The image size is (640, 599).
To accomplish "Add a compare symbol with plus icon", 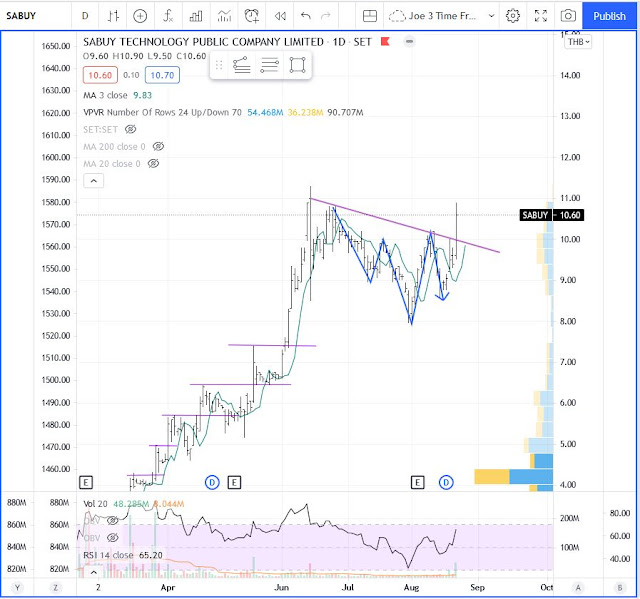I will tap(140, 16).
